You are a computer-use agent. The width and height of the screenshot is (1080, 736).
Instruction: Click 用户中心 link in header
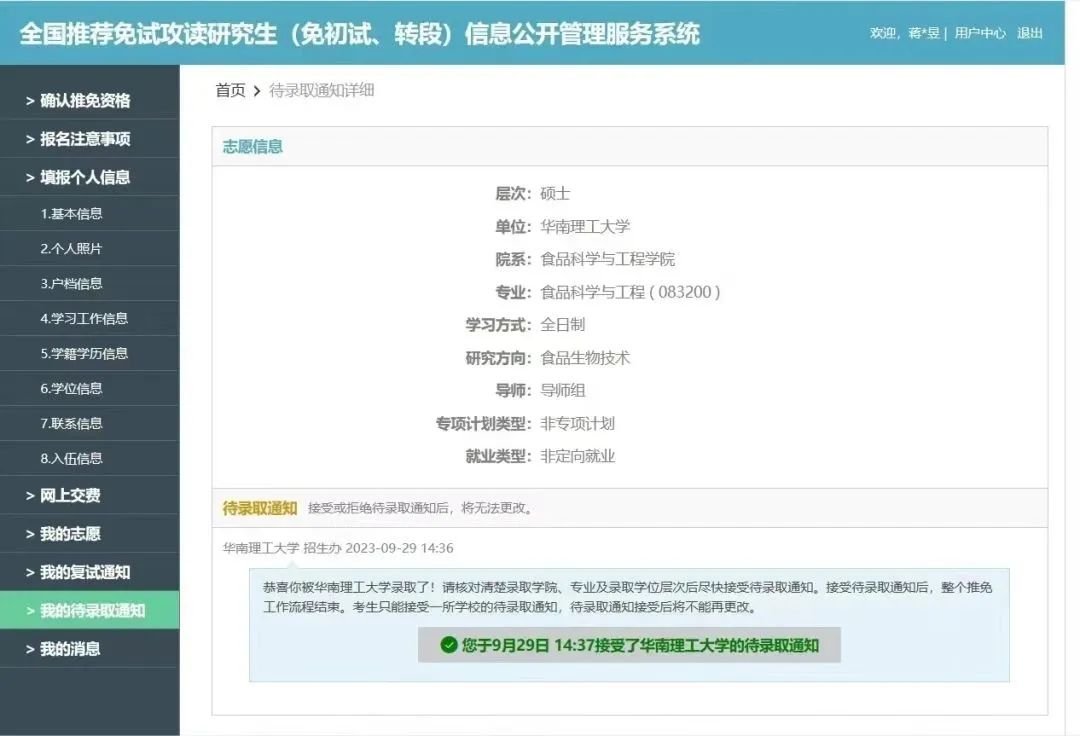[979, 33]
